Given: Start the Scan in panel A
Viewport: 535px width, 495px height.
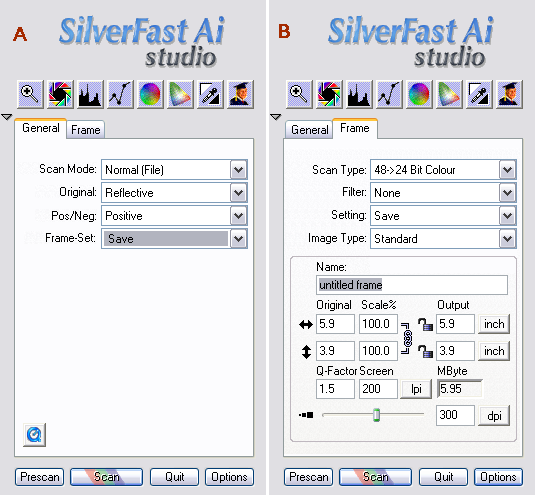Looking at the screenshot, I should click(106, 477).
